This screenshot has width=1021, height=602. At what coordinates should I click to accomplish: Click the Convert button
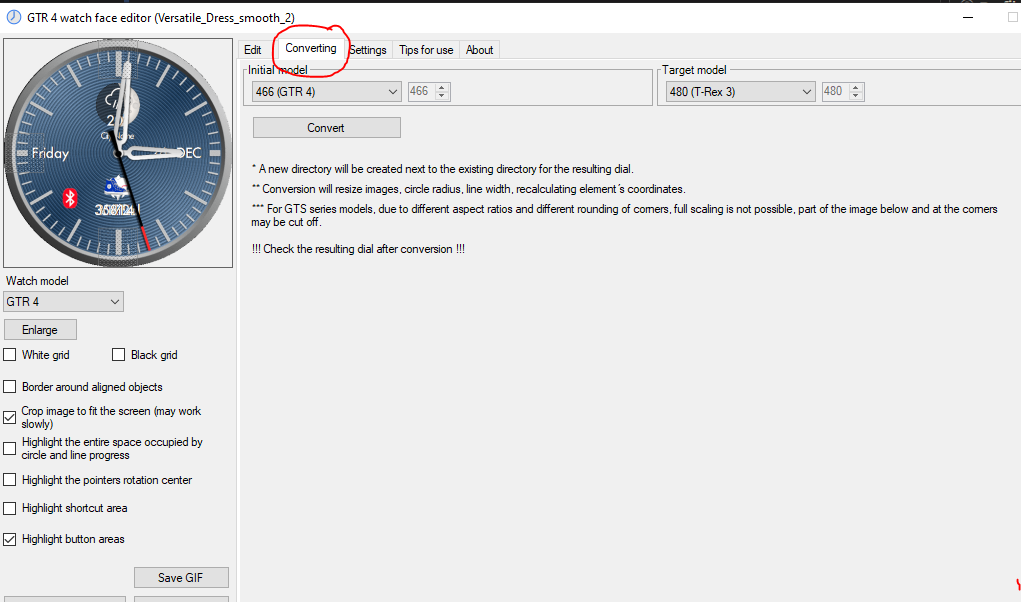pos(326,128)
